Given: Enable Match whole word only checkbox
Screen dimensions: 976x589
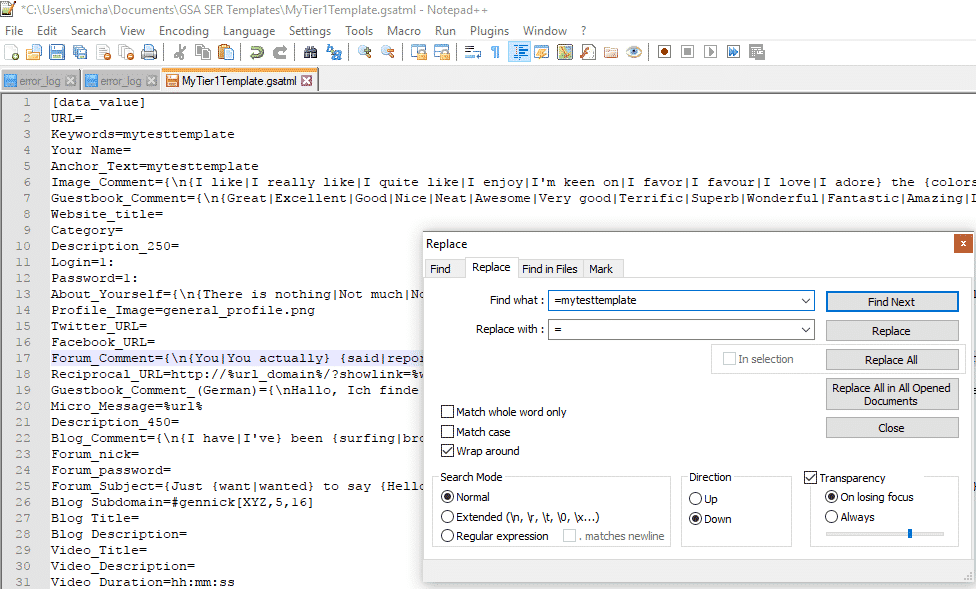Looking at the screenshot, I should click(447, 412).
